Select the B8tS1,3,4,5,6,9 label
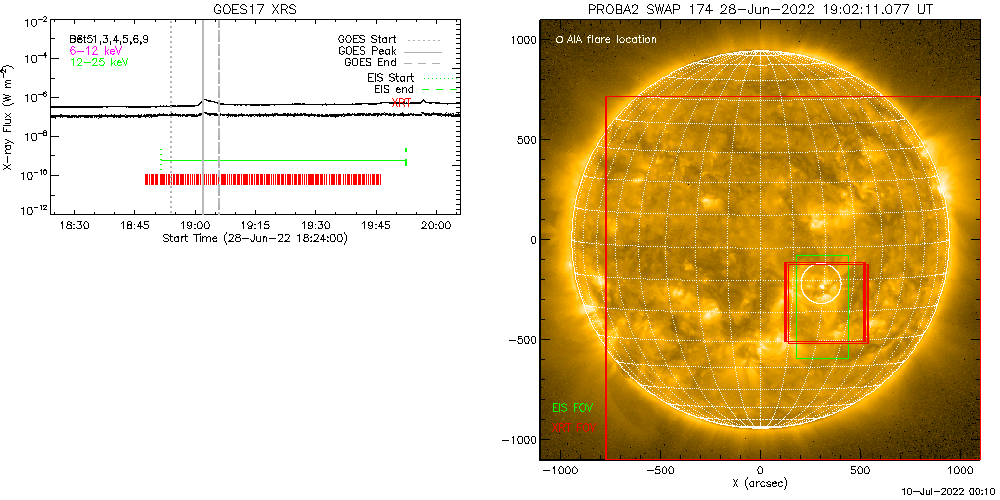 (110, 39)
